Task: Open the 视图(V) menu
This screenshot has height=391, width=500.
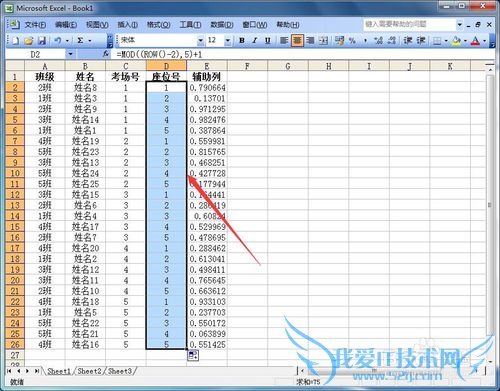Action: coord(97,25)
